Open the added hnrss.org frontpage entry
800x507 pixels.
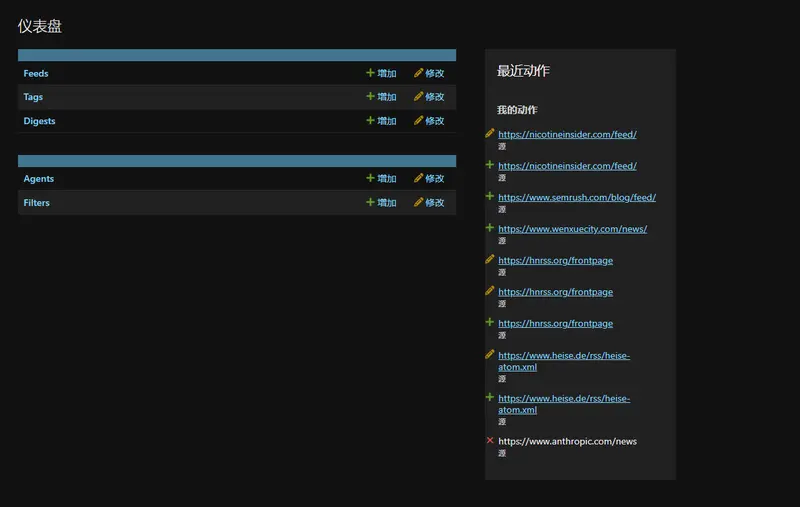[555, 324]
